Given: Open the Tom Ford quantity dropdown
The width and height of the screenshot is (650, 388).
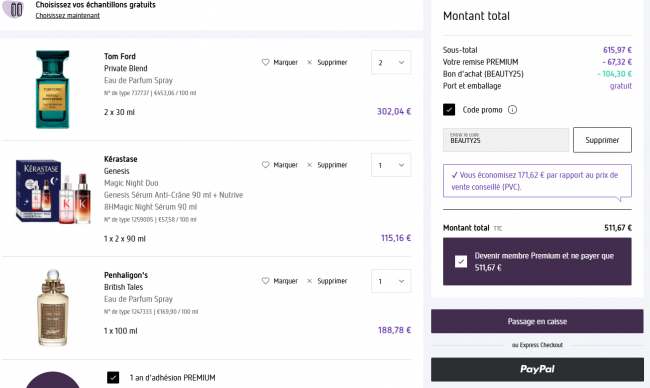Looking at the screenshot, I should [391, 63].
